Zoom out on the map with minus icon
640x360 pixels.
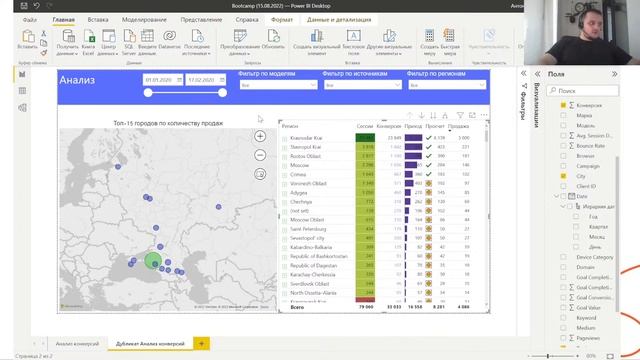coord(260,155)
